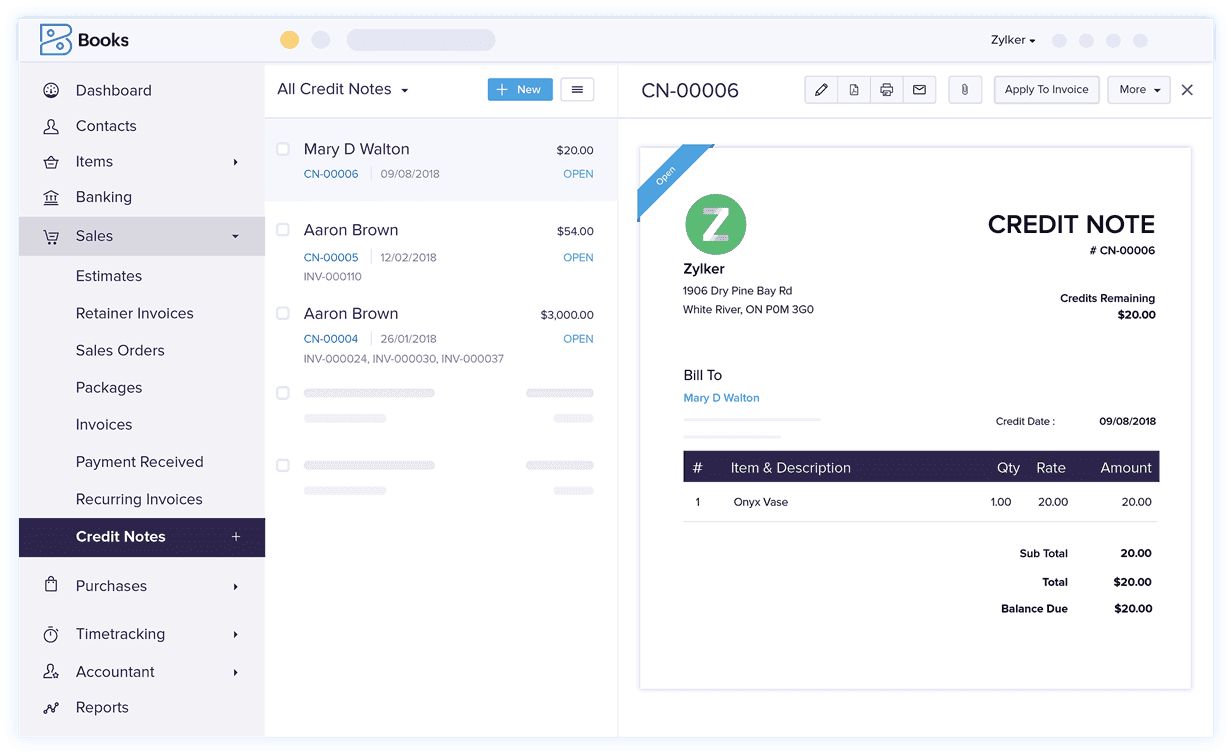Open the All Credit Notes filter dropdown

point(342,88)
